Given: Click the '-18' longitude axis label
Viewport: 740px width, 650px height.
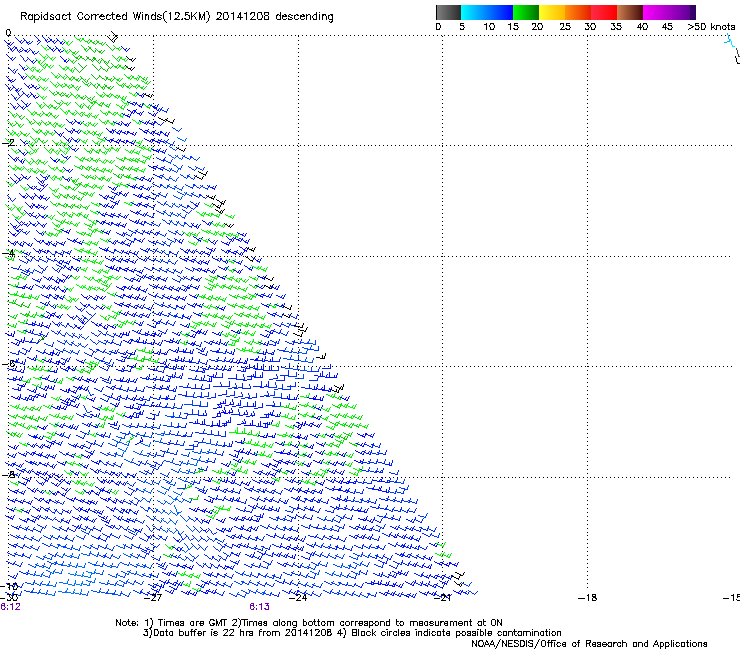Looking at the screenshot, I should tap(587, 598).
